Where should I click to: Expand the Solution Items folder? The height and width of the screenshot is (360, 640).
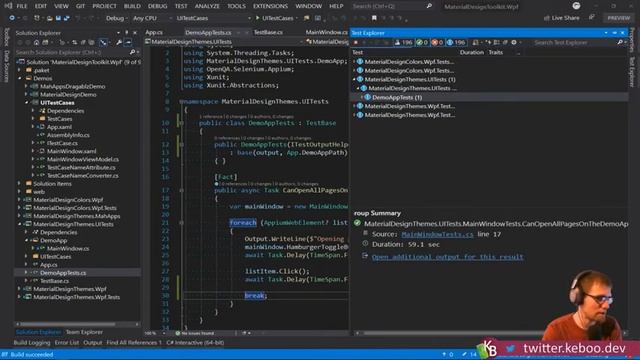pyautogui.click(x=20, y=184)
